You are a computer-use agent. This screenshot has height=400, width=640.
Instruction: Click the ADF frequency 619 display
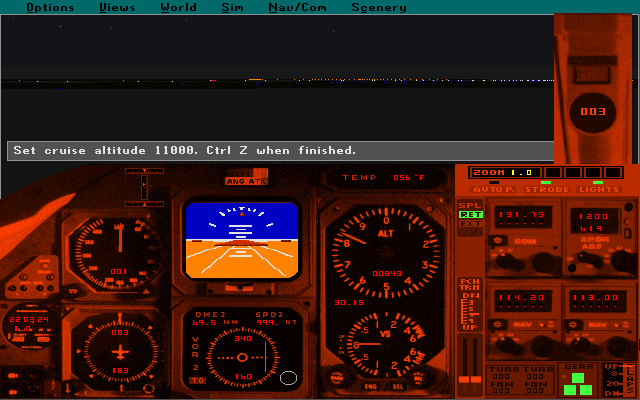coord(592,229)
